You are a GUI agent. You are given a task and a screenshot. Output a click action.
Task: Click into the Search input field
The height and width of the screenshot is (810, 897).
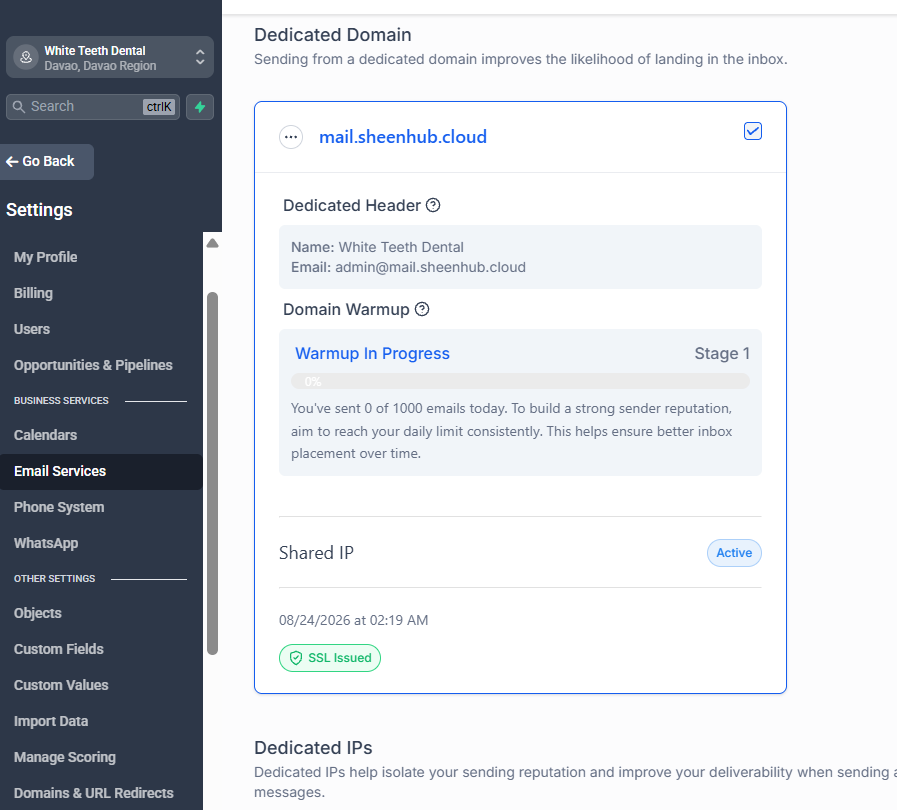click(x=93, y=107)
